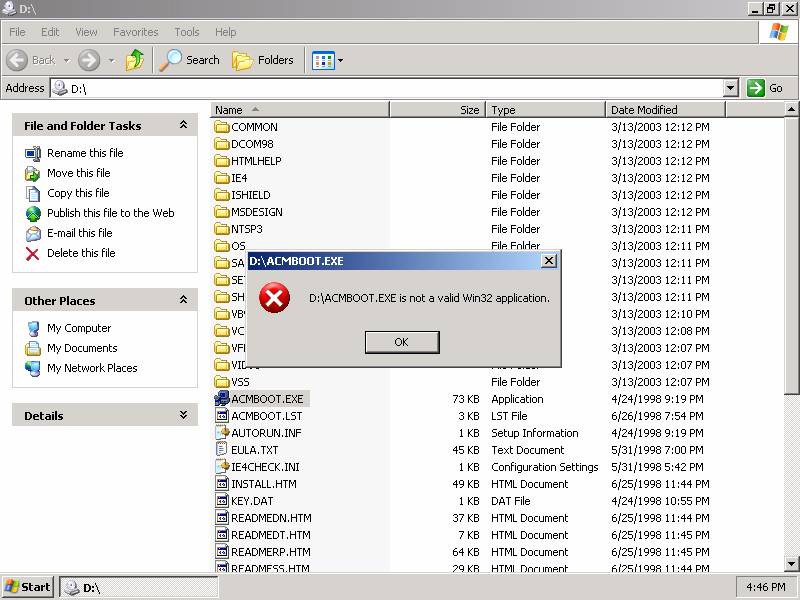The width and height of the screenshot is (800, 600).
Task: Open the Windows Start menu
Action: [x=28, y=587]
